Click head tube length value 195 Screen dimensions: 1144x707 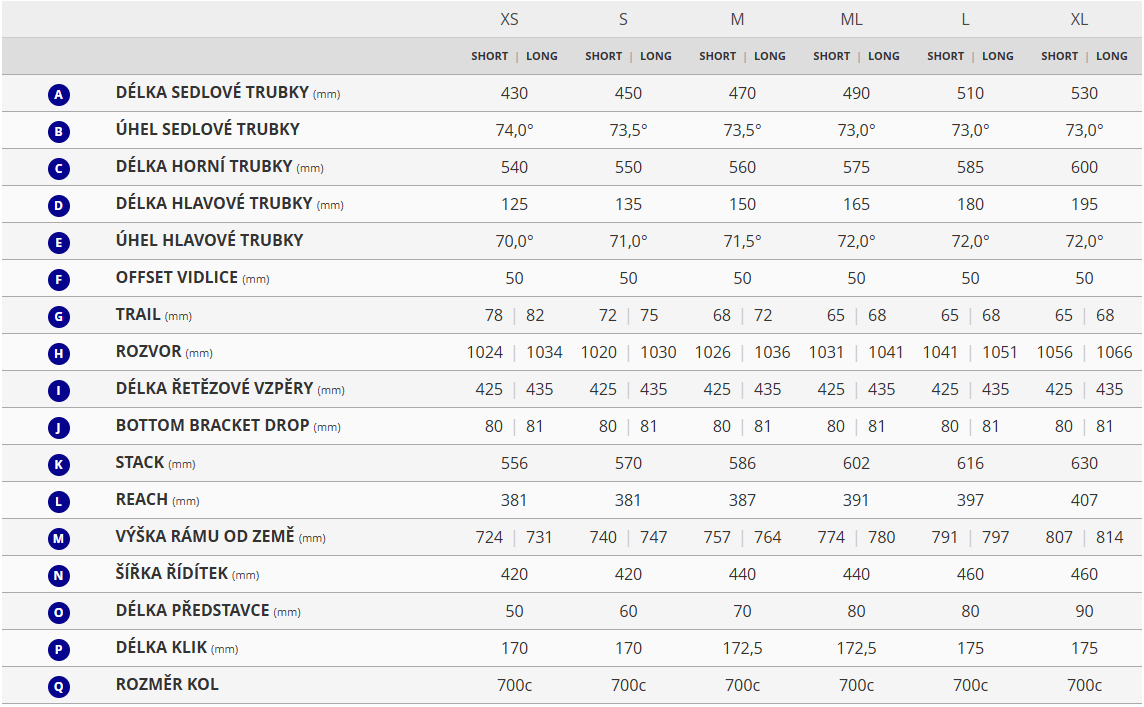1084,205
